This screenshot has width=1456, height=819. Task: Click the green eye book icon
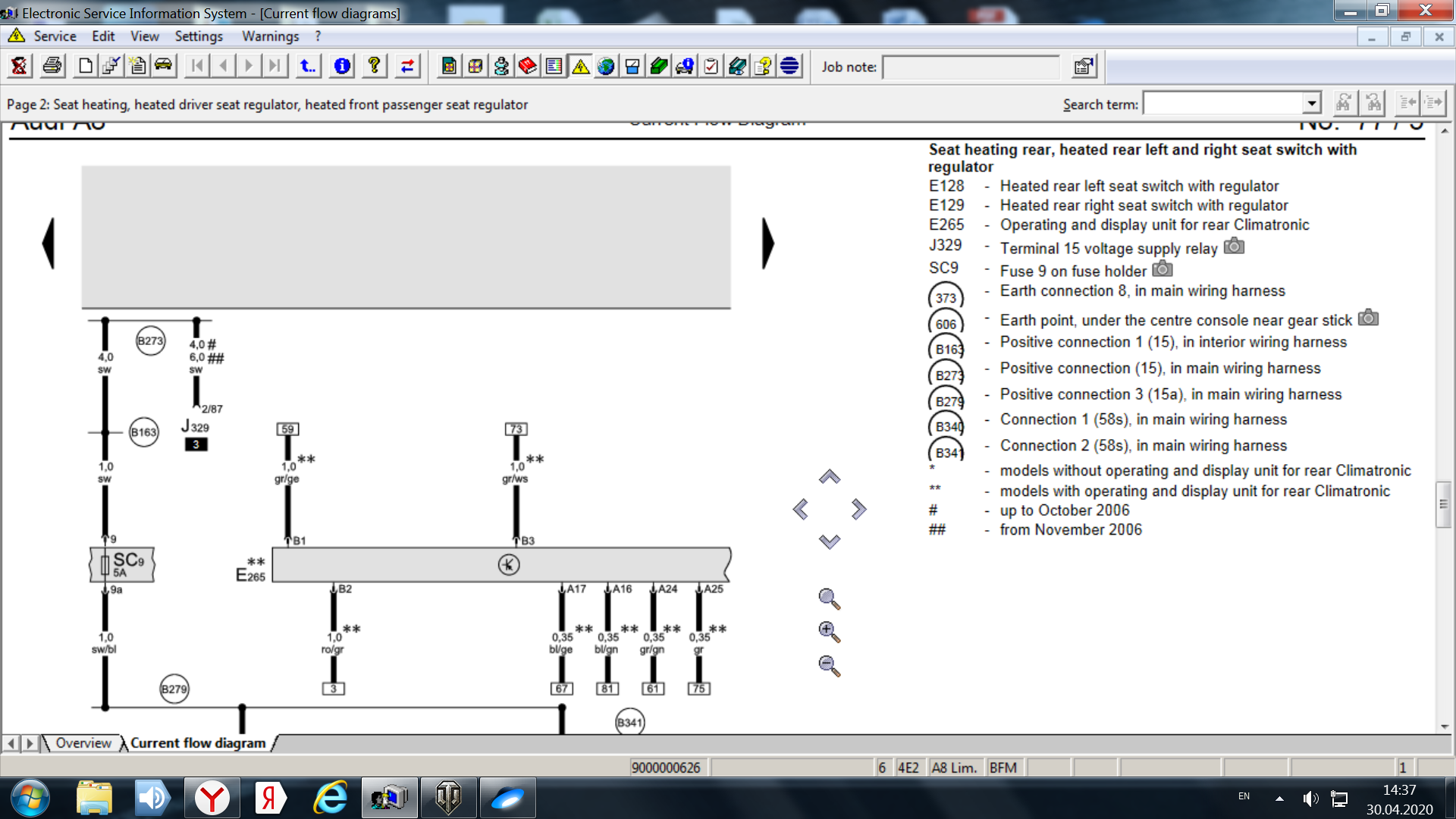pyautogui.click(x=737, y=67)
